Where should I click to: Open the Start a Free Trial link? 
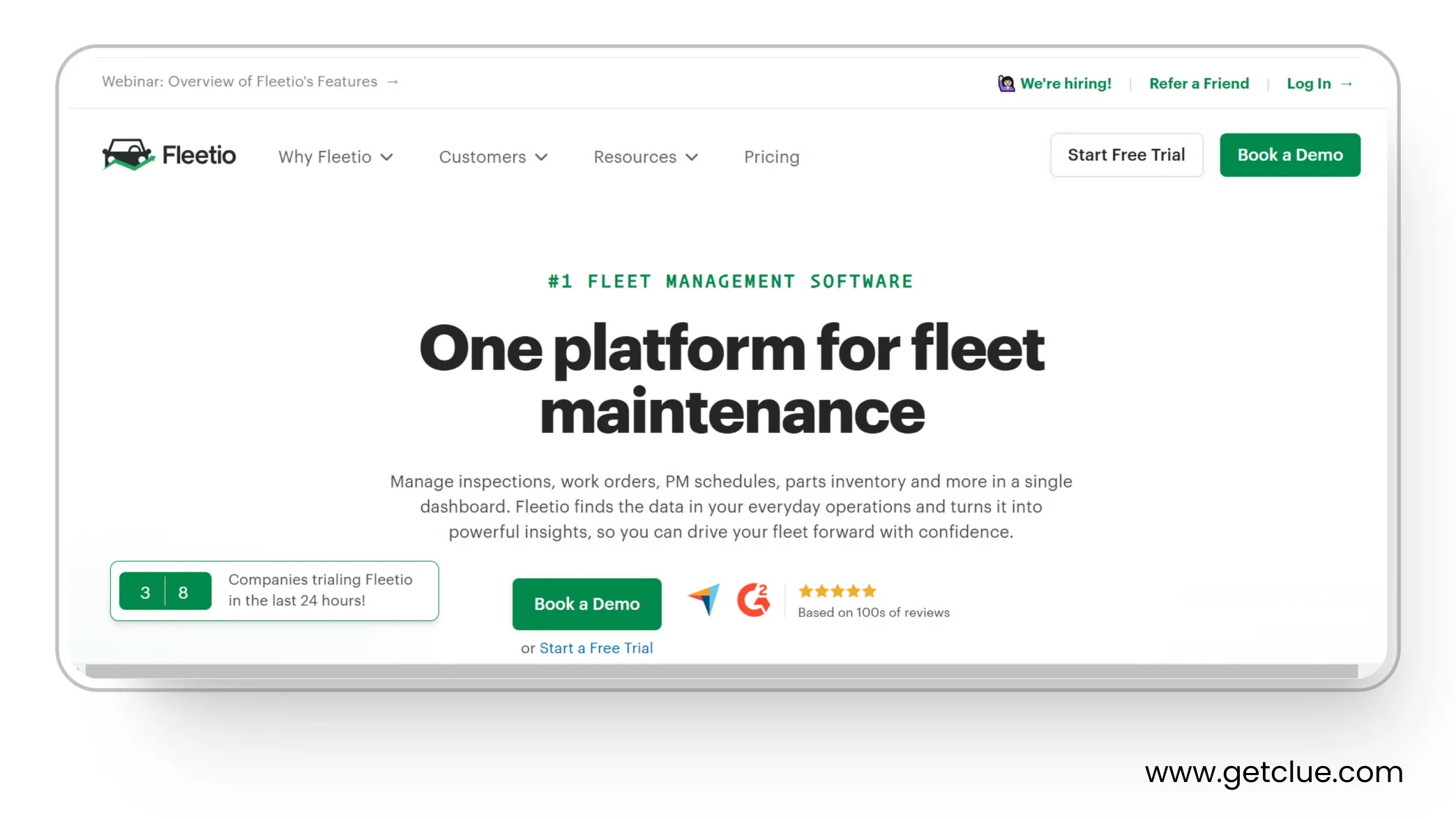[596, 648]
